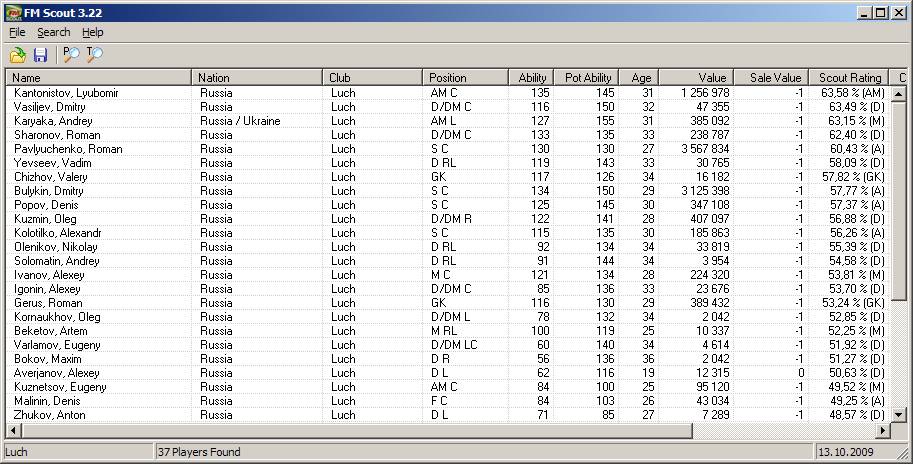913x464 pixels.
Task: Select the row Igonin, Alexey
Action: pos(448,289)
